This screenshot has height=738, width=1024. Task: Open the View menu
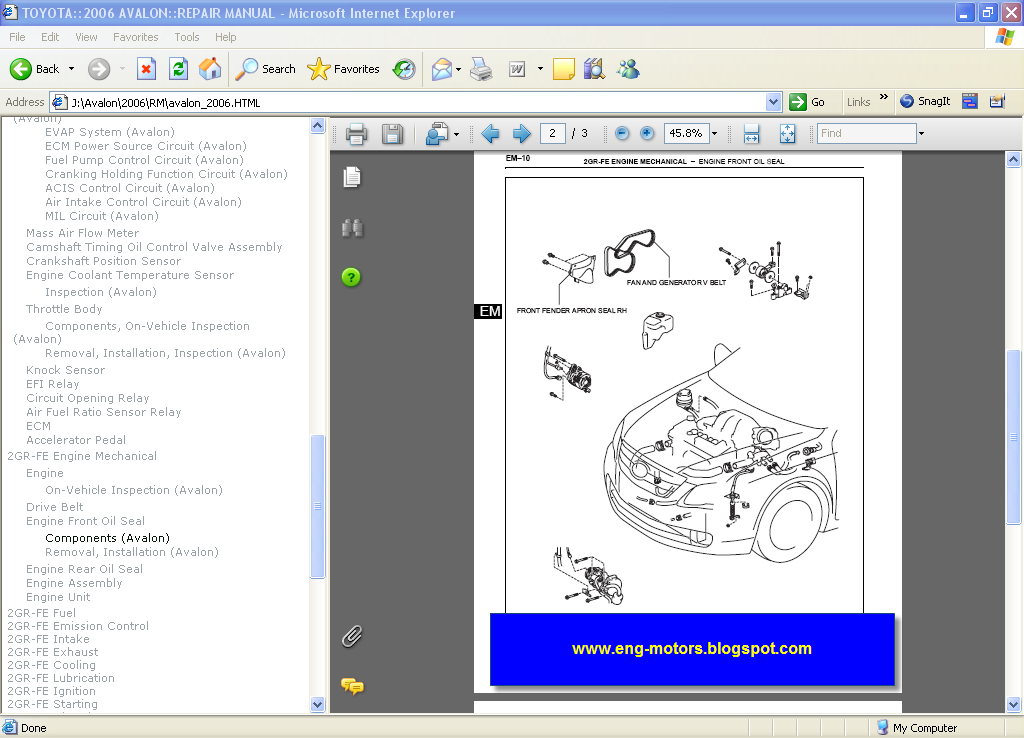[x=86, y=37]
